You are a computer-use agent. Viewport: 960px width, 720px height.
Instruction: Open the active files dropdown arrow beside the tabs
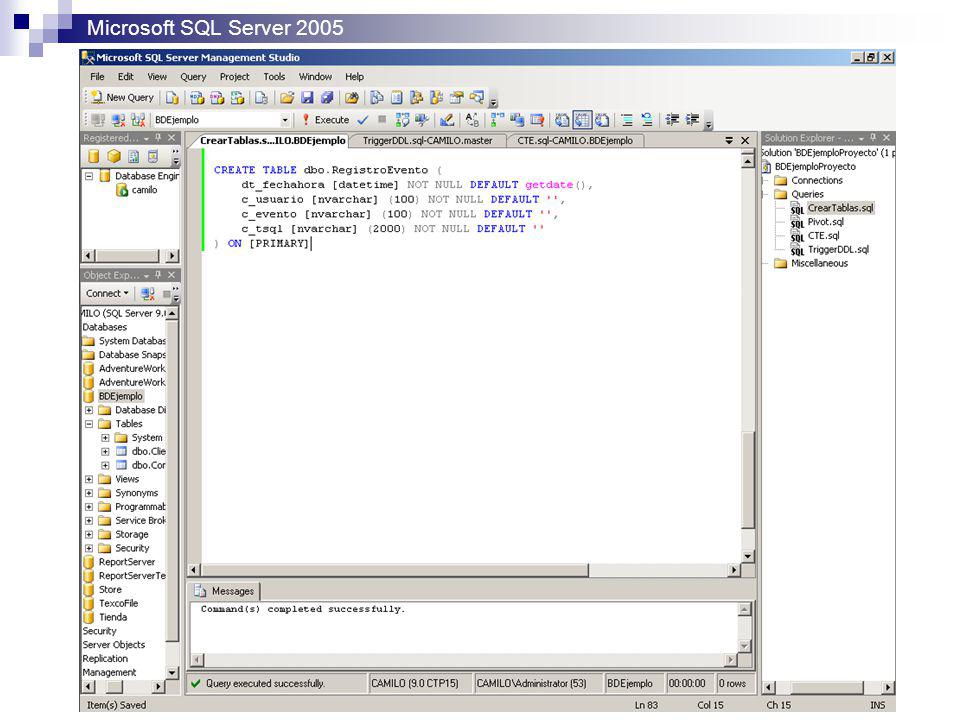tap(729, 140)
